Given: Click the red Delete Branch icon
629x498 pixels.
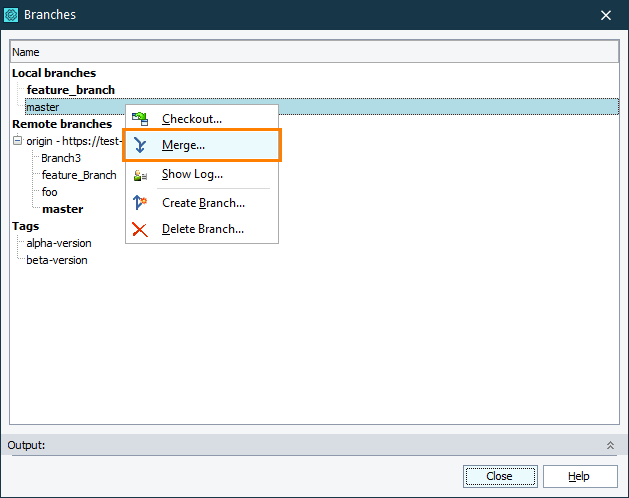Looking at the screenshot, I should tap(140, 229).
